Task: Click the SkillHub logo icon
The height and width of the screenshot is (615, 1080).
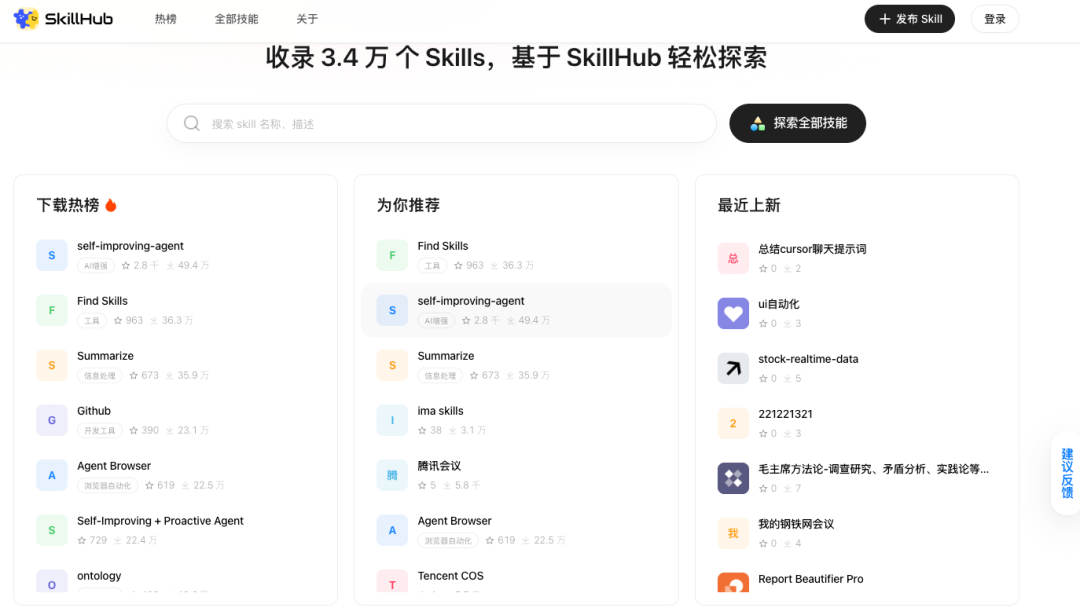Action: click(26, 19)
